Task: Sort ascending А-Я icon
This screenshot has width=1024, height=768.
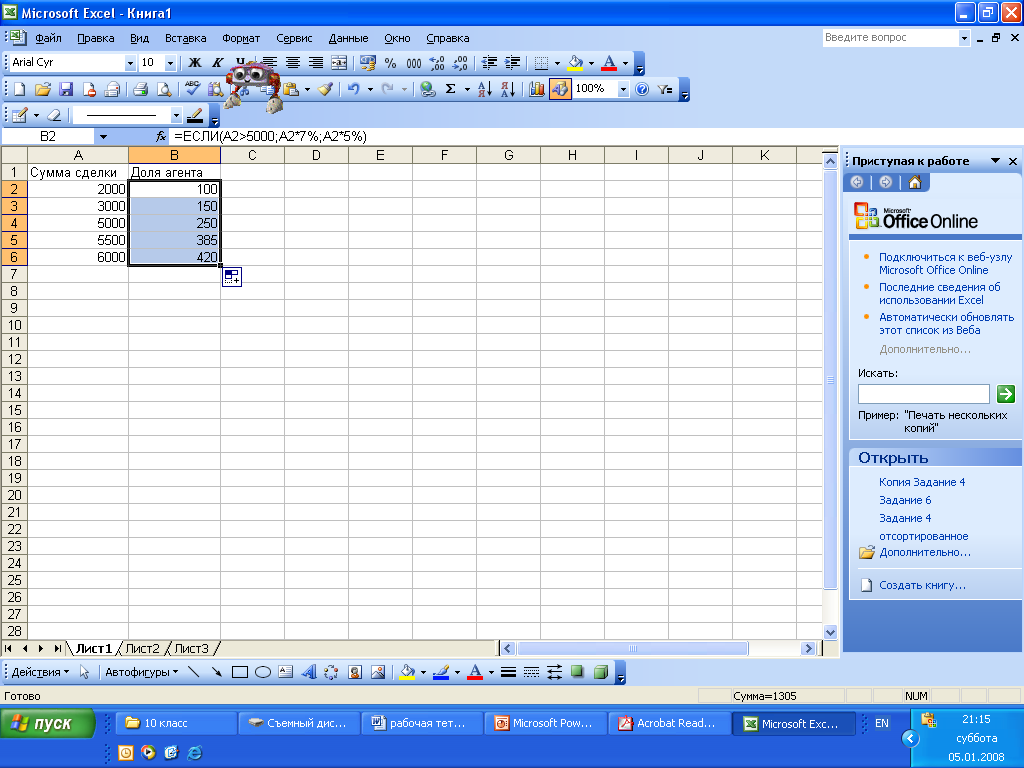Action: pos(485,89)
